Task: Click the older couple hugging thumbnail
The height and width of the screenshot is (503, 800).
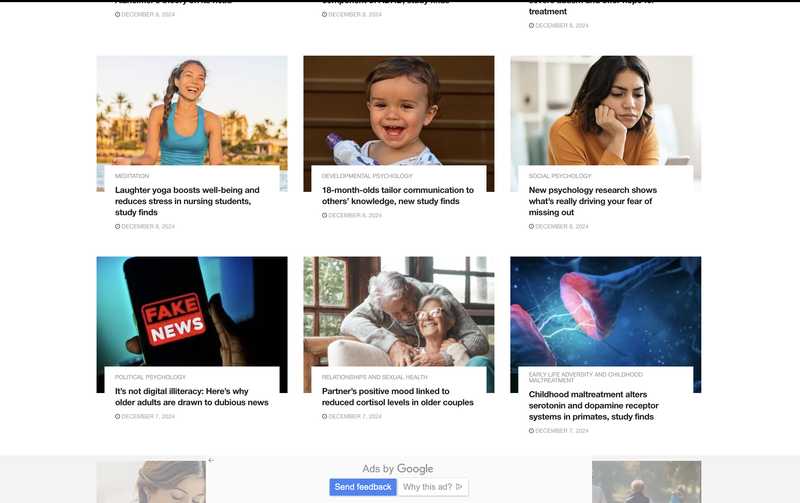Action: click(x=398, y=311)
